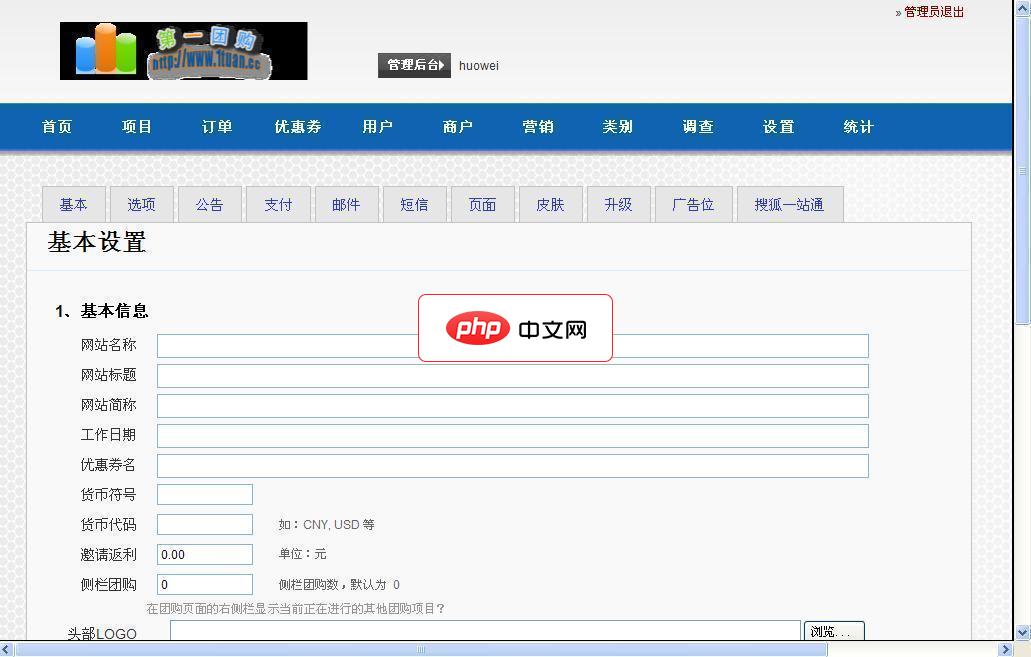Switch to the 支付 tab

click(278, 204)
